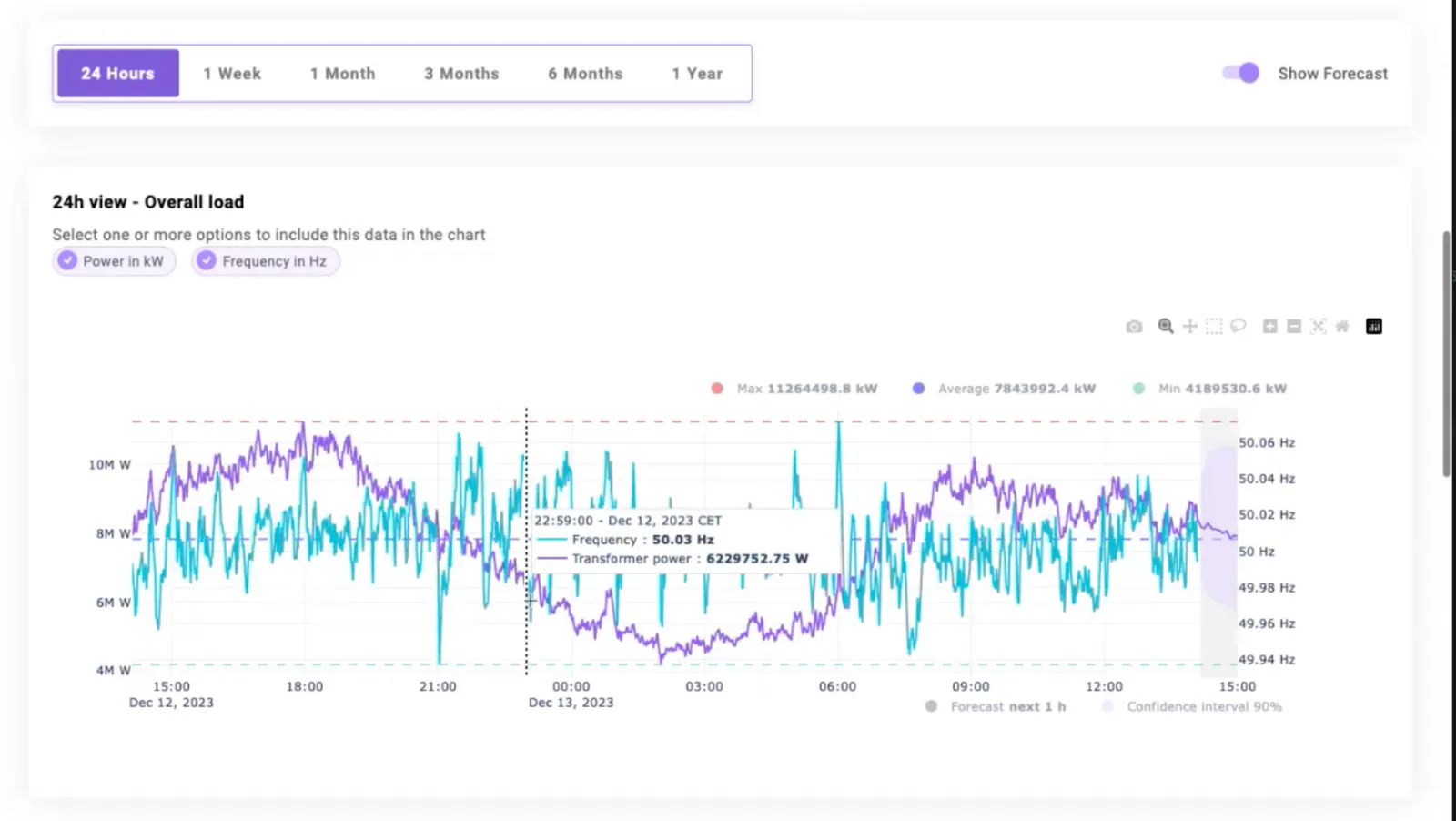The height and width of the screenshot is (821, 1456).
Task: Select the 24 Hours tab
Action: tap(117, 73)
